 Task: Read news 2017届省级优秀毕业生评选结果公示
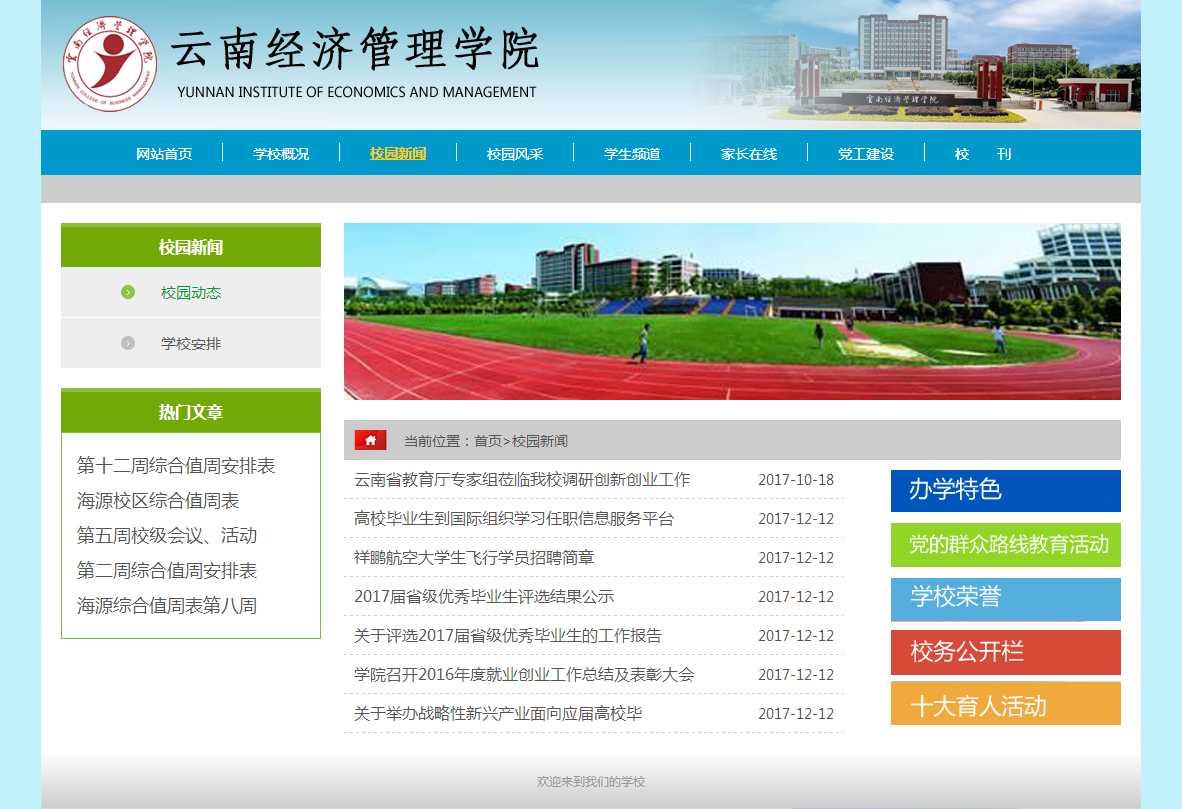coord(484,597)
